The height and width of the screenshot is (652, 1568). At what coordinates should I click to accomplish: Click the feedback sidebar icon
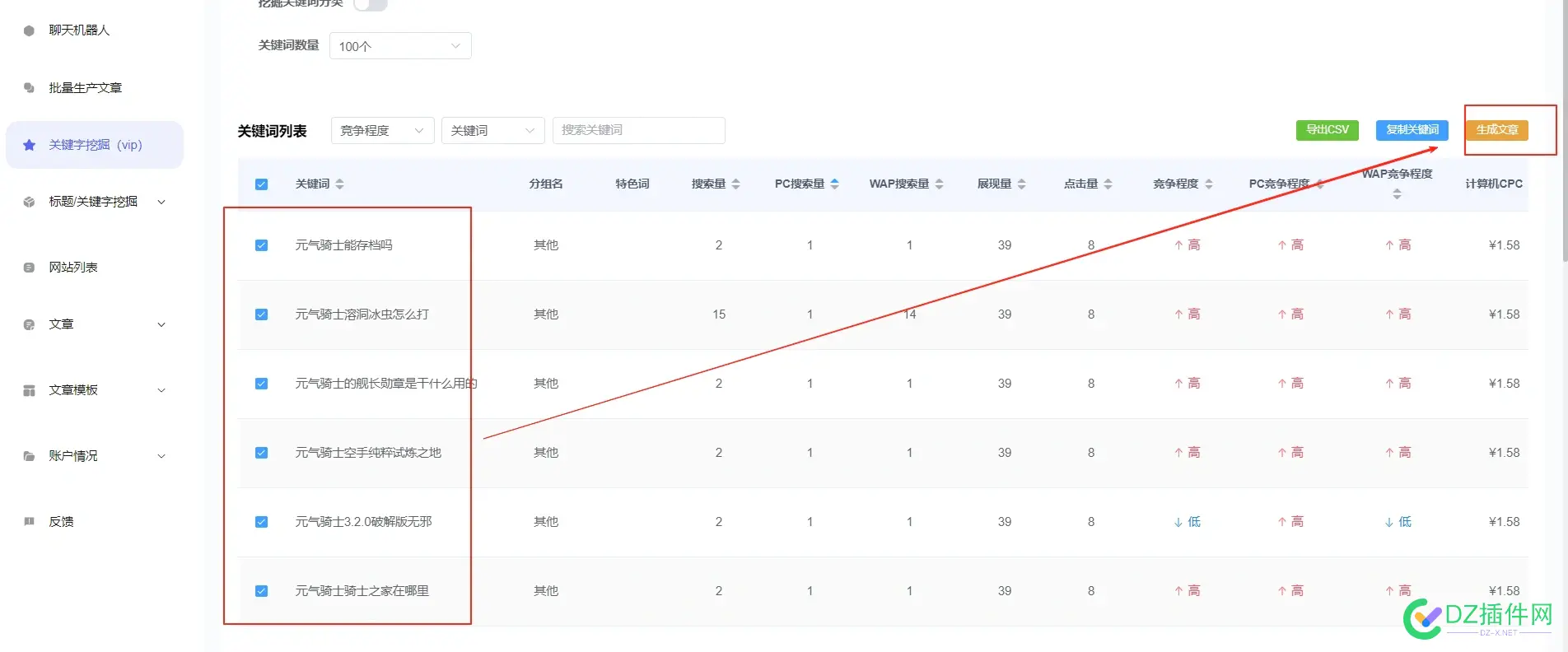click(x=29, y=521)
